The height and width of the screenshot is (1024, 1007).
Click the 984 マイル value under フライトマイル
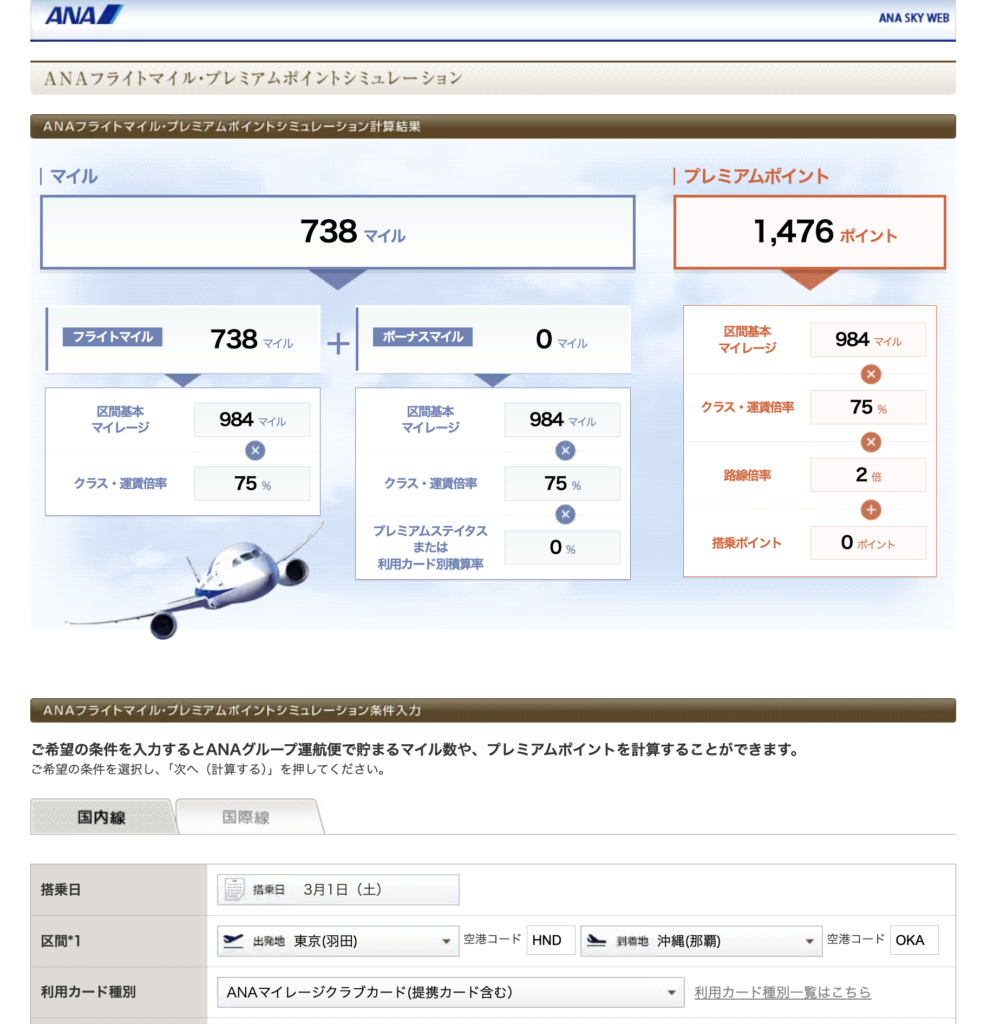pos(252,420)
